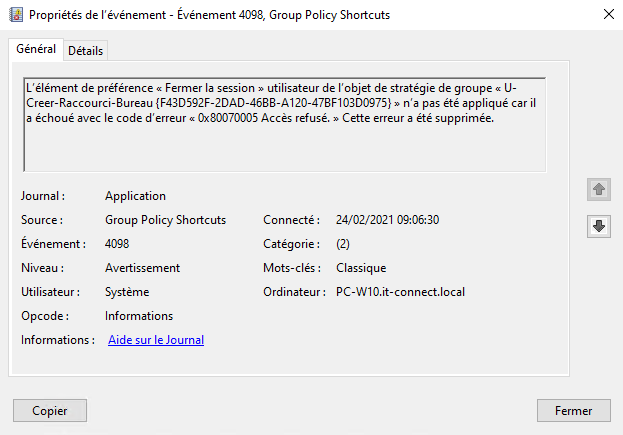
Task: Select the Utilisateur value Système
Action: point(127,292)
